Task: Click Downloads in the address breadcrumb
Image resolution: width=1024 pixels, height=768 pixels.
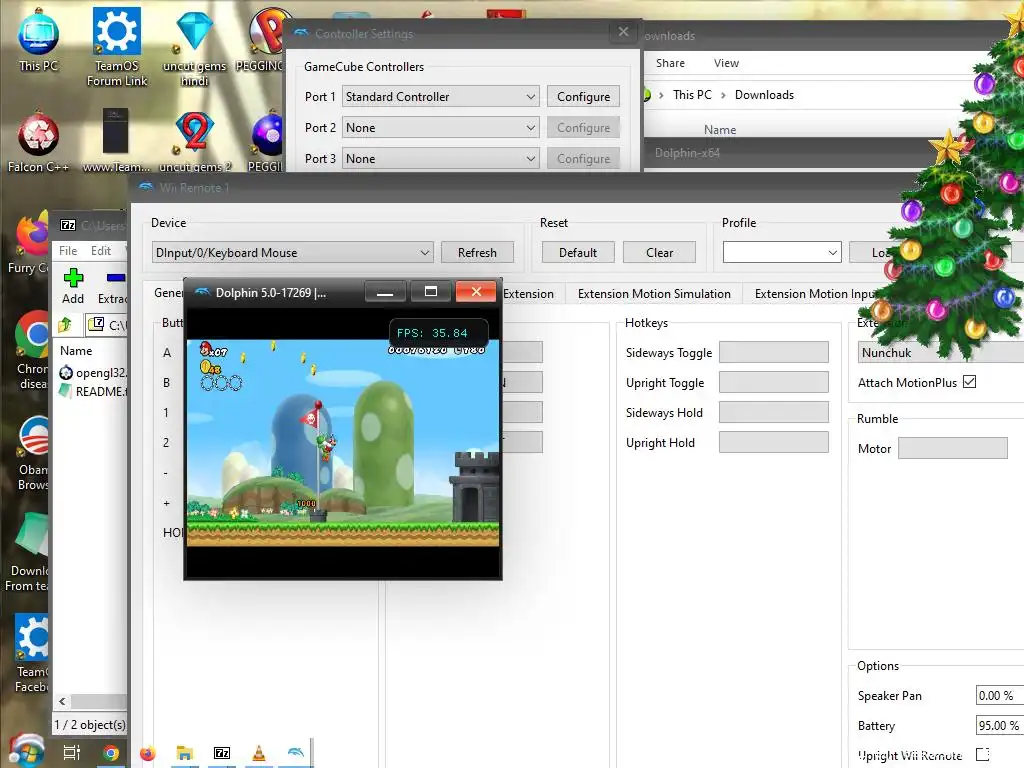Action: coord(764,95)
